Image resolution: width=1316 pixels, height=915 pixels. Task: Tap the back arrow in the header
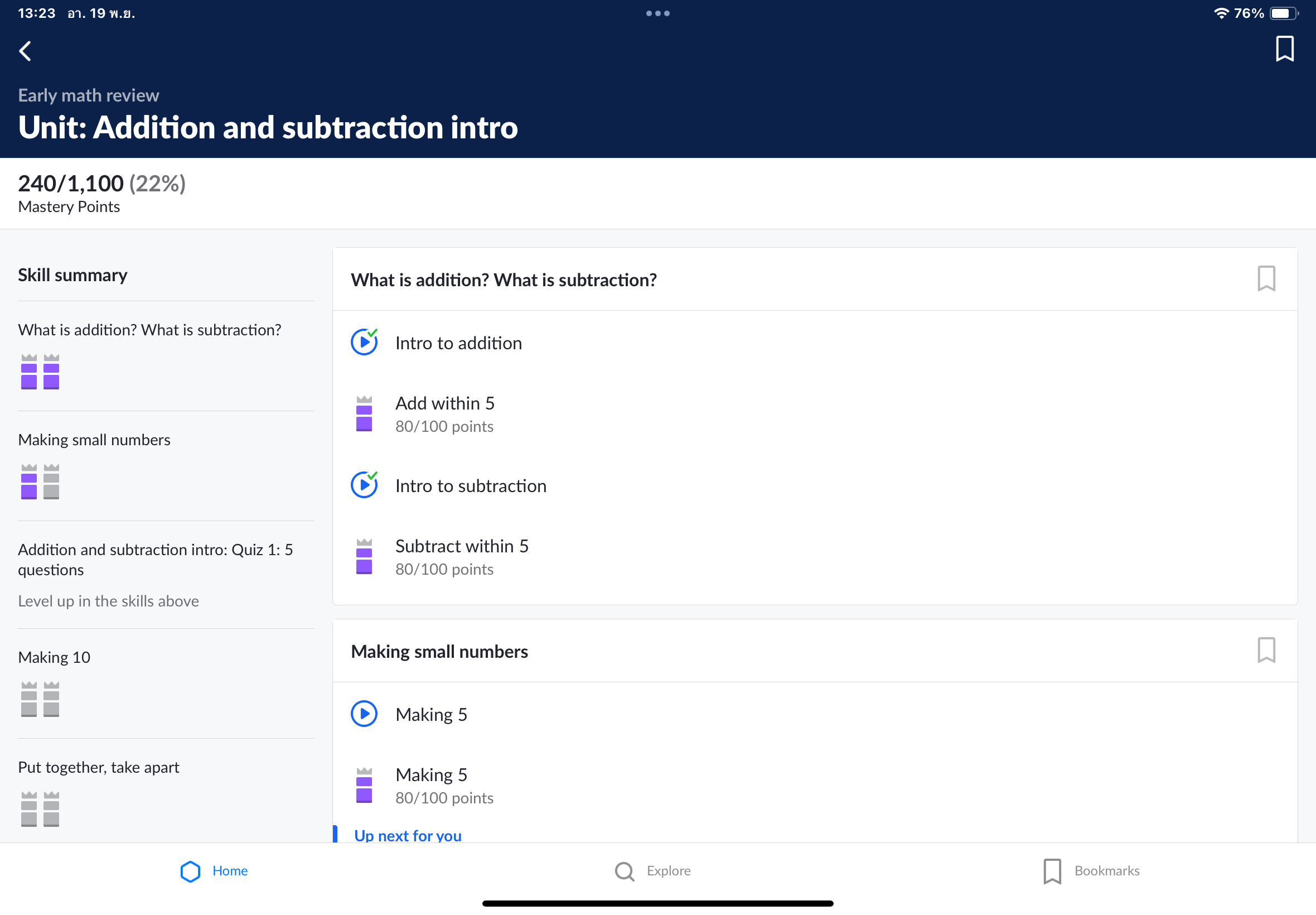25,51
